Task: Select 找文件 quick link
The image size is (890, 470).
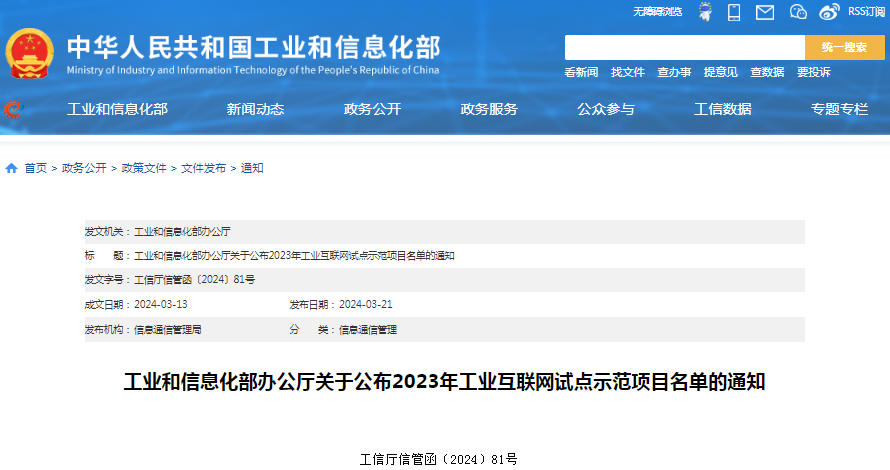Action: [x=628, y=72]
